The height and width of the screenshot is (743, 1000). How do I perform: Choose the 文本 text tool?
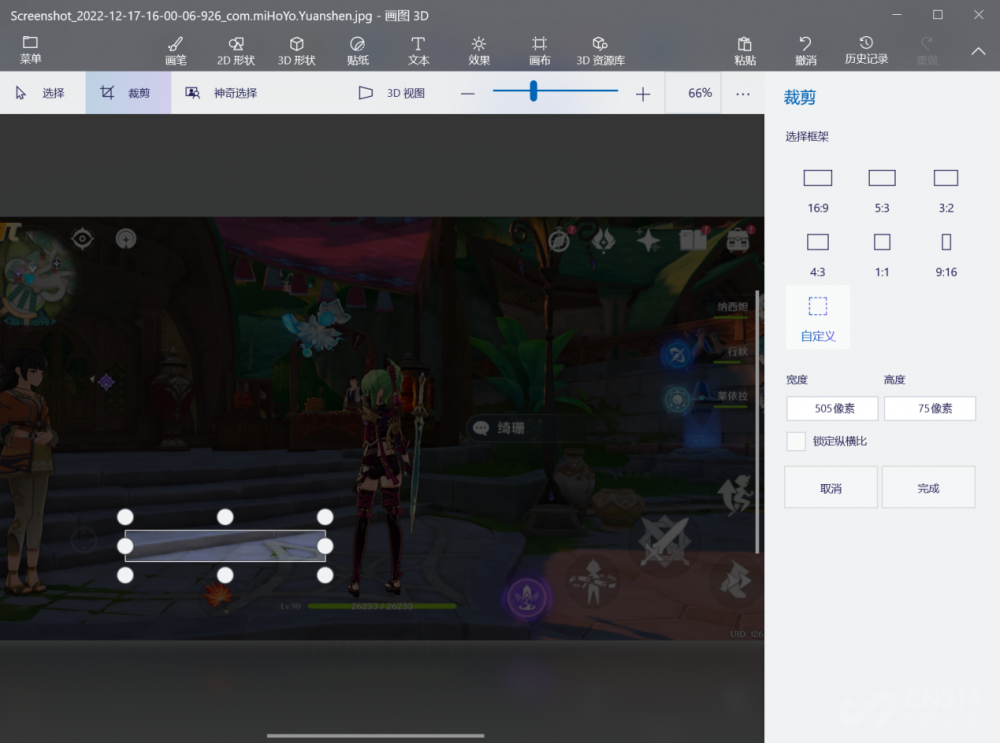(418, 50)
